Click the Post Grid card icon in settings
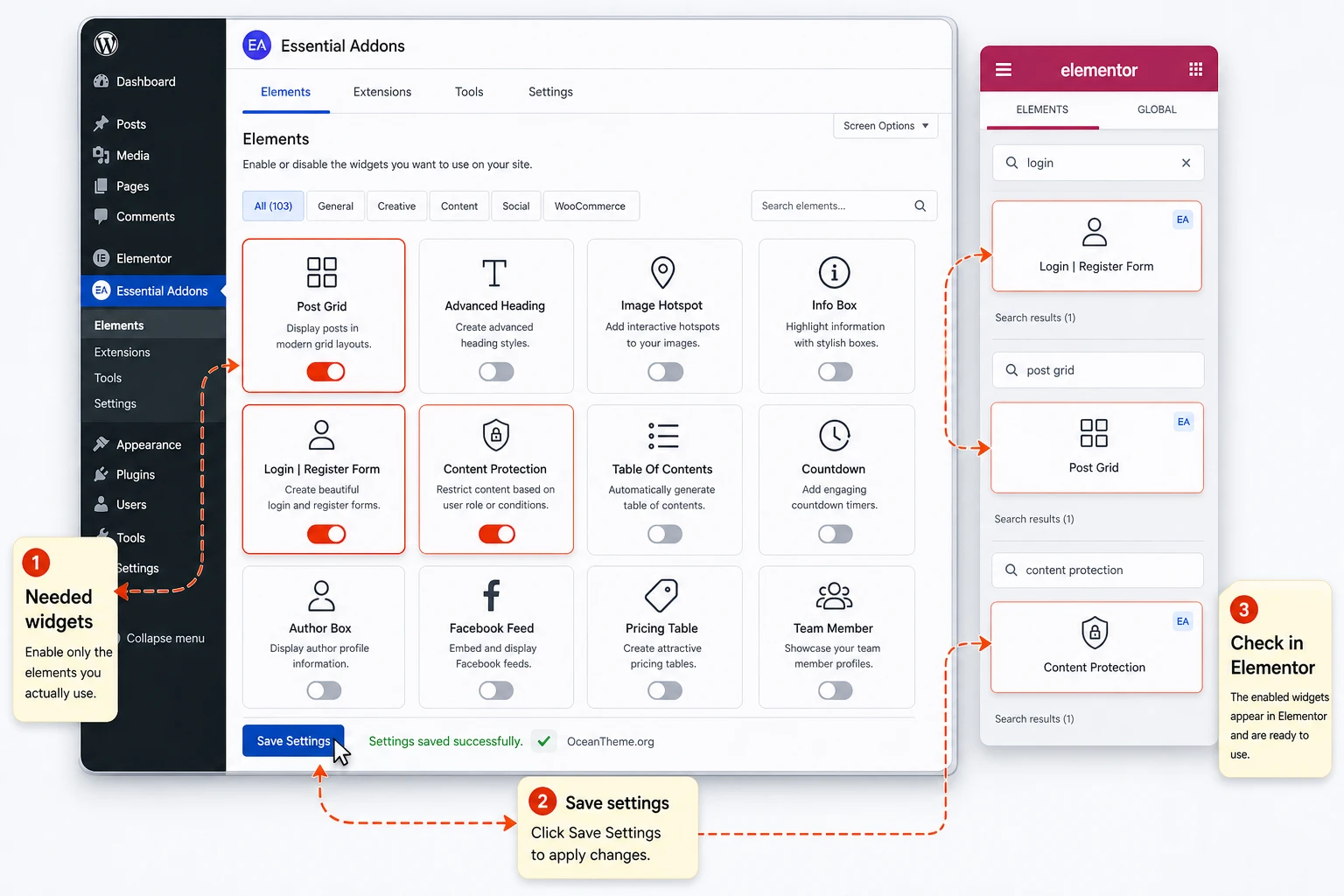 322,272
